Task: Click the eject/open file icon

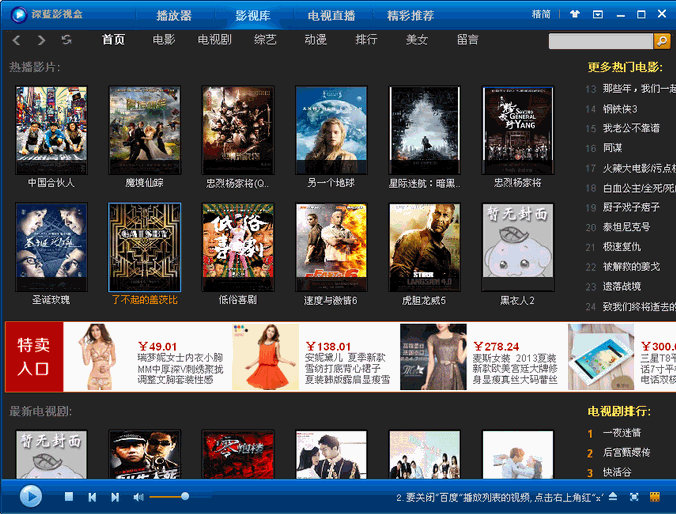Action: (x=613, y=497)
